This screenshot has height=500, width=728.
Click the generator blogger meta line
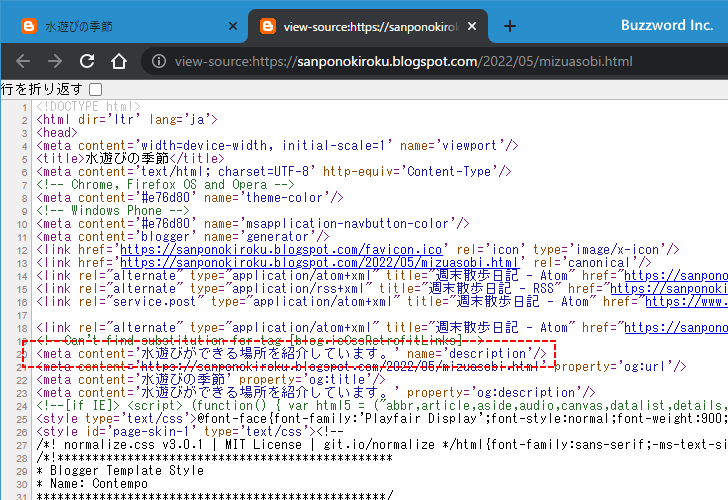(x=183, y=237)
